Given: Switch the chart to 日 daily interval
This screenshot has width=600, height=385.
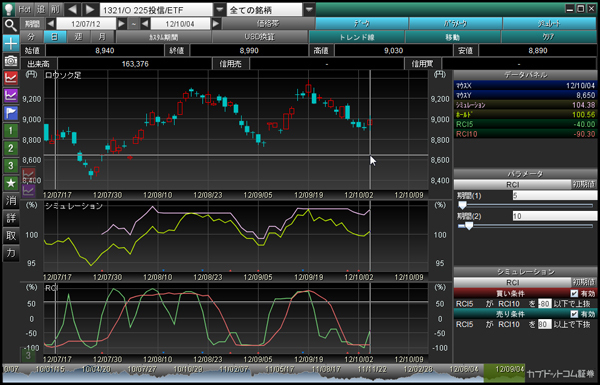Looking at the screenshot, I should click(55, 37).
